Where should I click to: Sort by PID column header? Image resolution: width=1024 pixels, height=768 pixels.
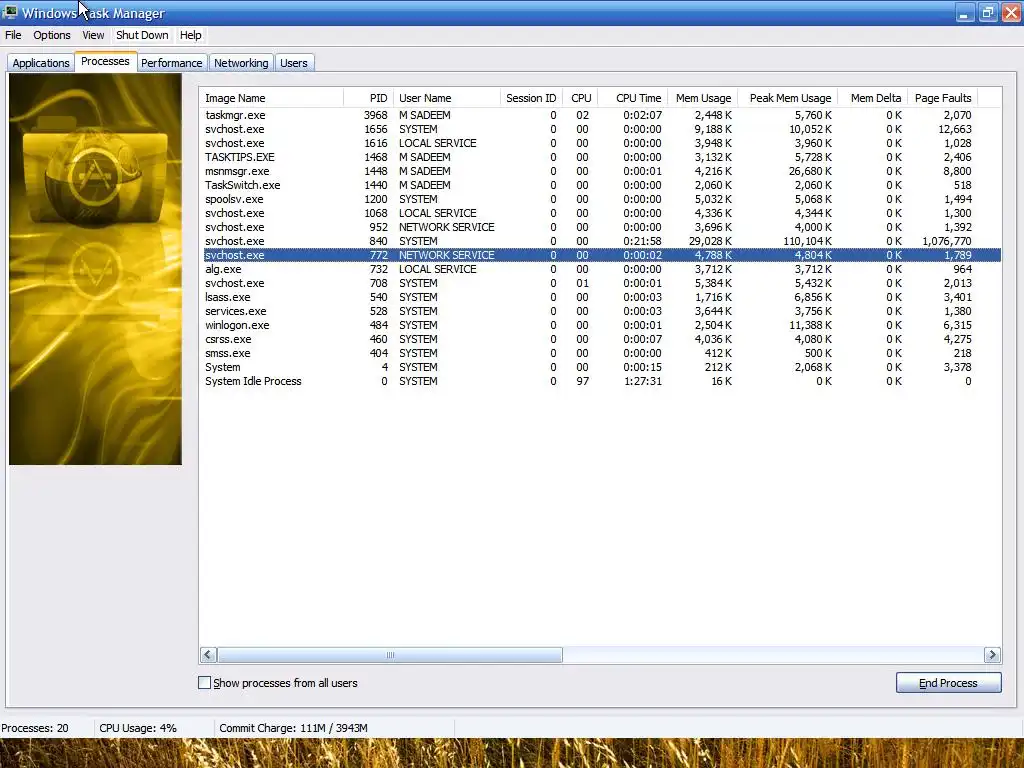pyautogui.click(x=368, y=98)
